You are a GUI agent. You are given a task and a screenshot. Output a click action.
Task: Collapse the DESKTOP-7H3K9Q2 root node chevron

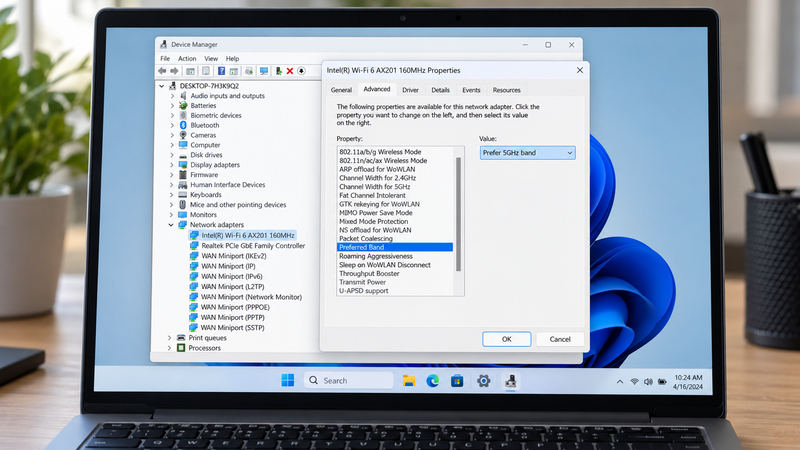pos(162,86)
